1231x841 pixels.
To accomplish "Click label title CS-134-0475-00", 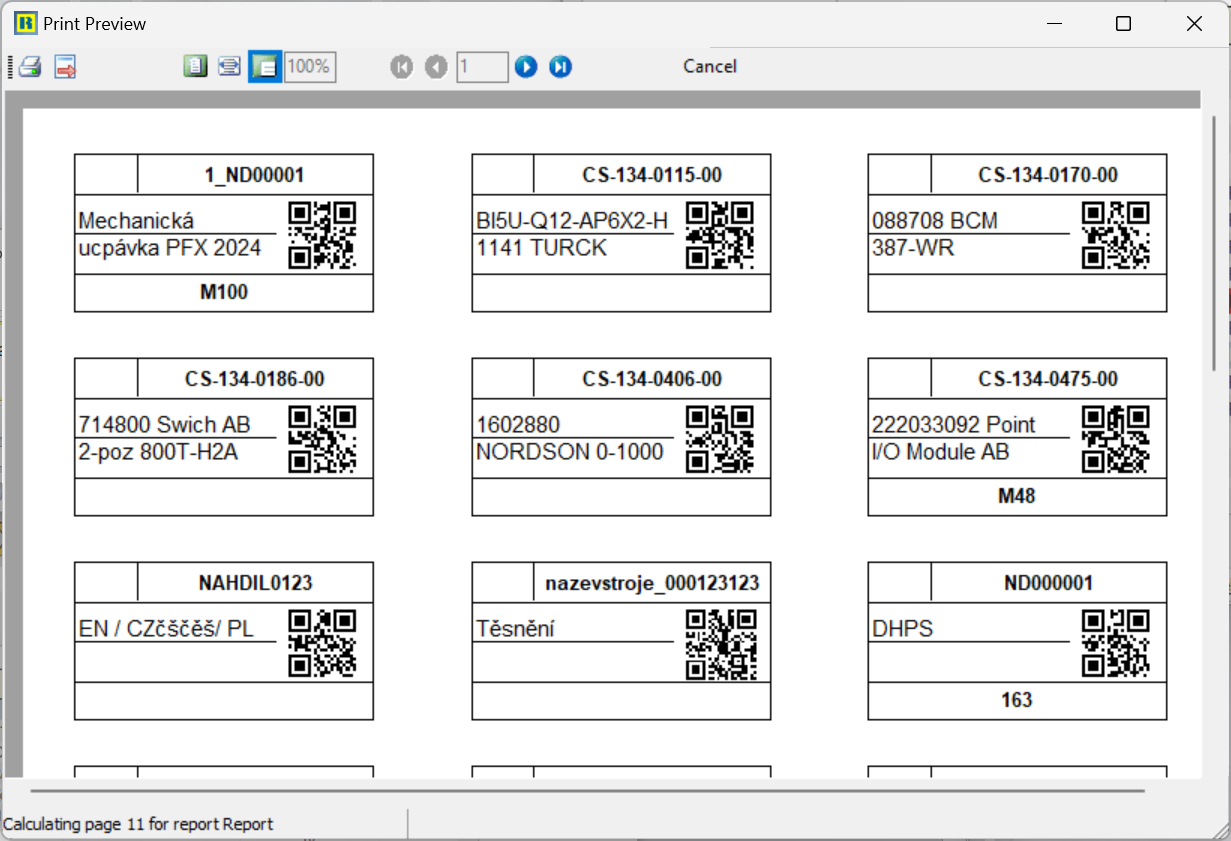I will (x=1048, y=379).
